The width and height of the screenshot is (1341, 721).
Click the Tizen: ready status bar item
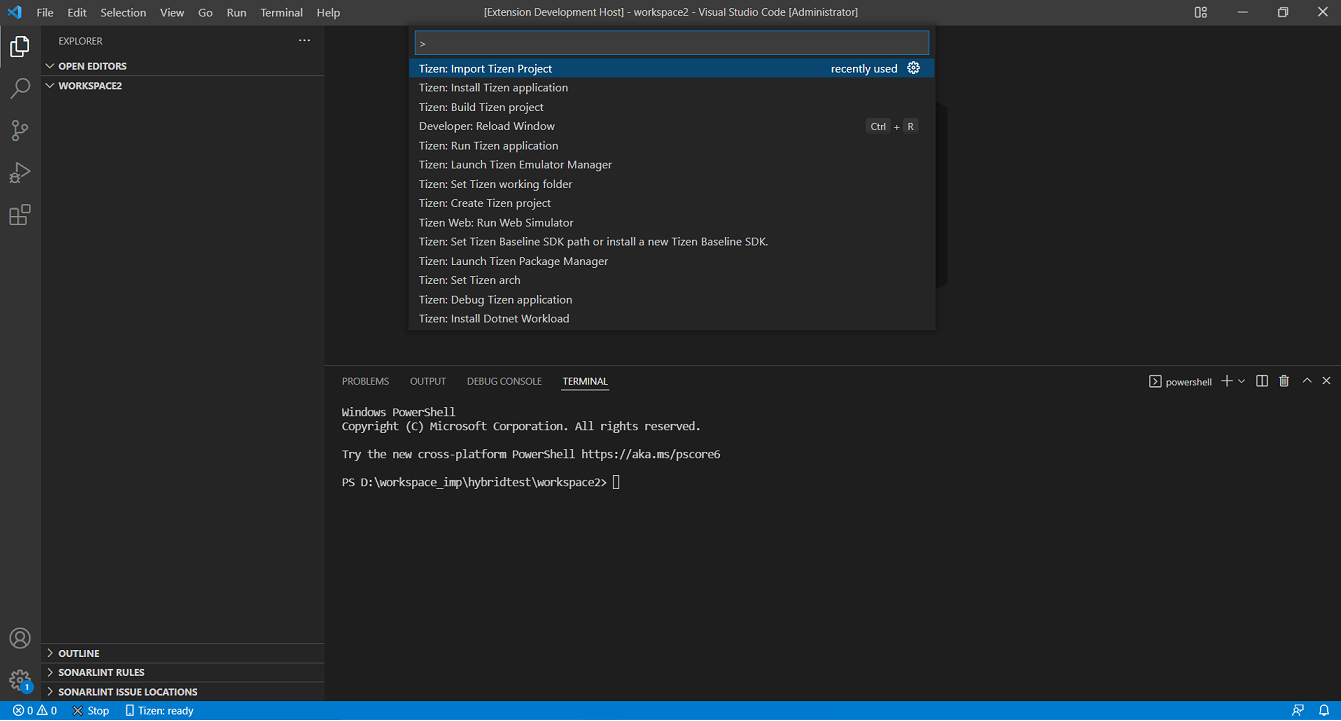pos(158,710)
